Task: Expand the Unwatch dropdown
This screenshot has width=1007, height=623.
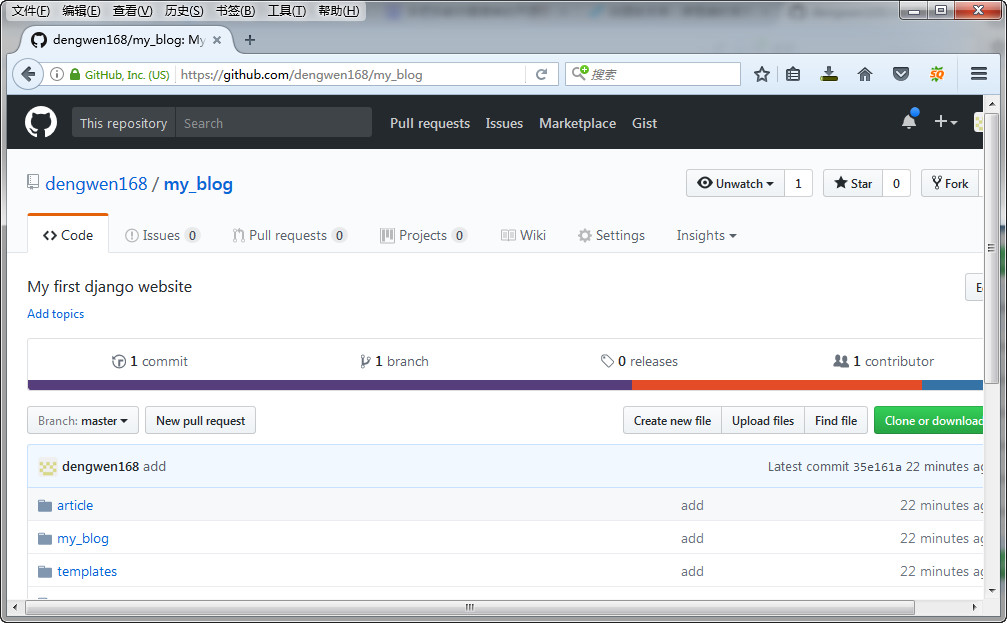Action: [735, 184]
